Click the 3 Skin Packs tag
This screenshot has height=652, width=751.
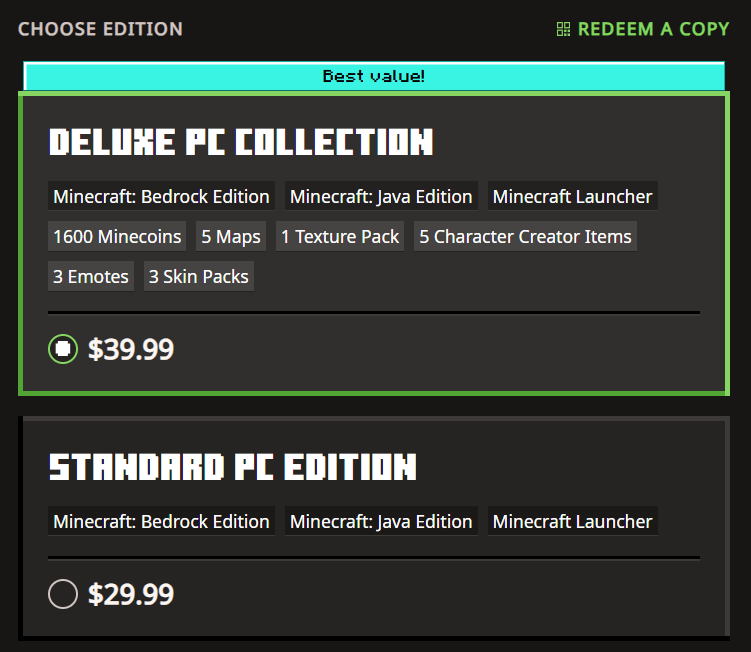(199, 277)
